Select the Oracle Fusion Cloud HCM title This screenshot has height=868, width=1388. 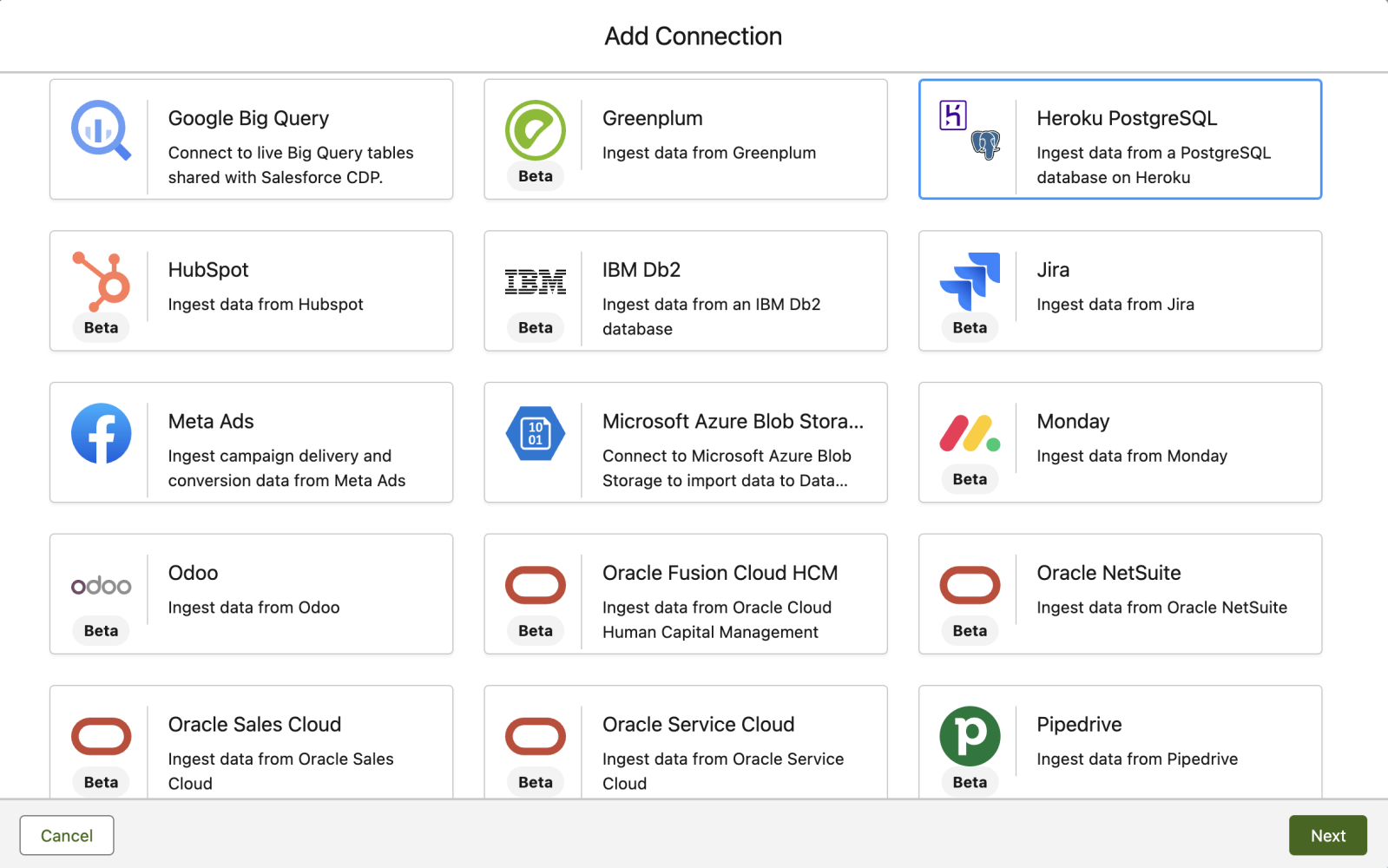[x=720, y=573]
